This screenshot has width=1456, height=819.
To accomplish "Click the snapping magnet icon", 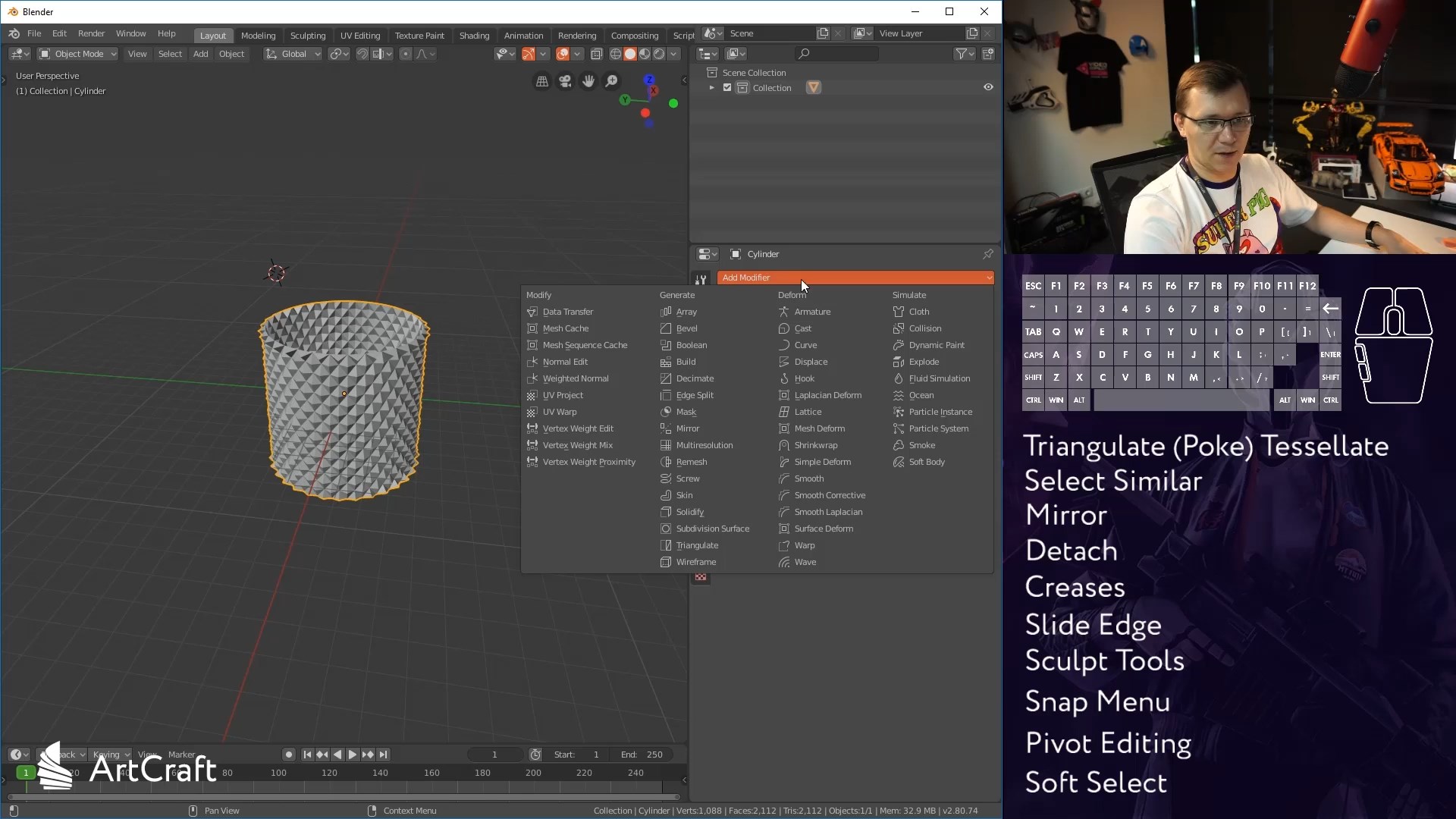I will (x=362, y=54).
